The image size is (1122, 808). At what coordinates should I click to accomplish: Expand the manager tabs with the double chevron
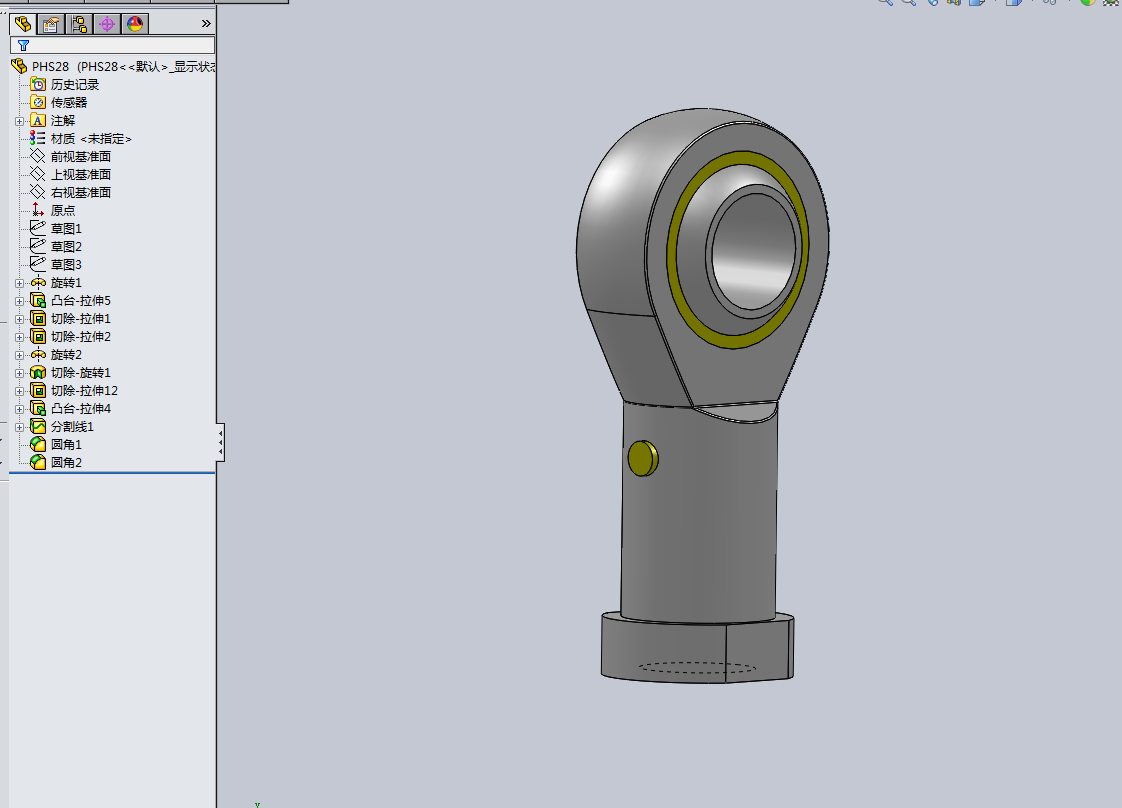point(206,24)
